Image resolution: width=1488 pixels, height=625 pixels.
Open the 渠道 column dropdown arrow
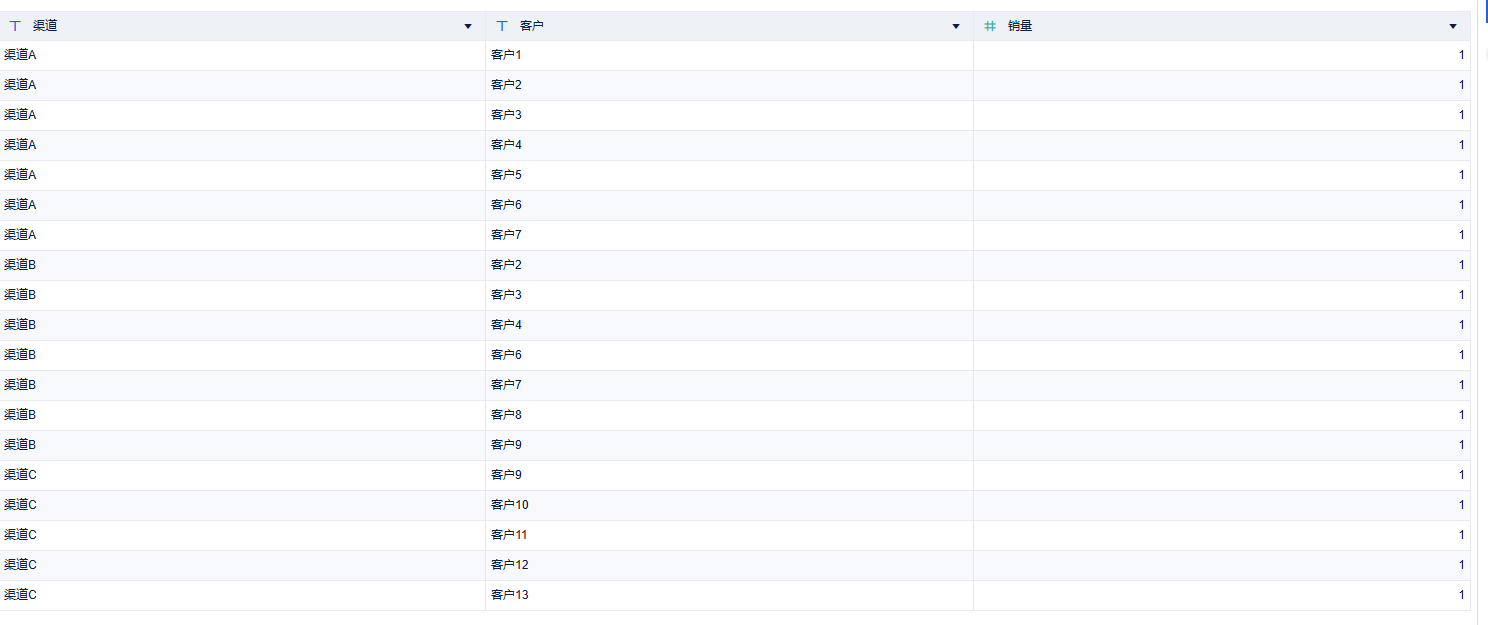tap(468, 26)
